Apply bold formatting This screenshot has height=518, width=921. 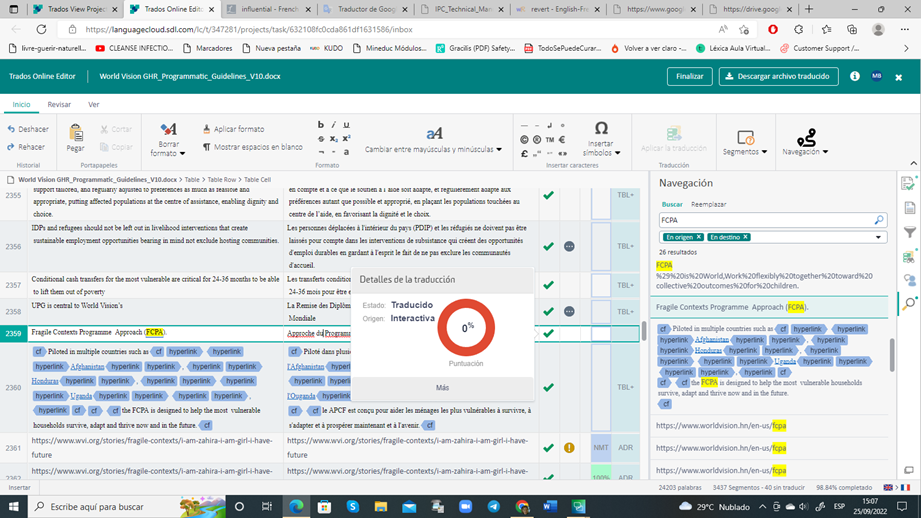321,125
